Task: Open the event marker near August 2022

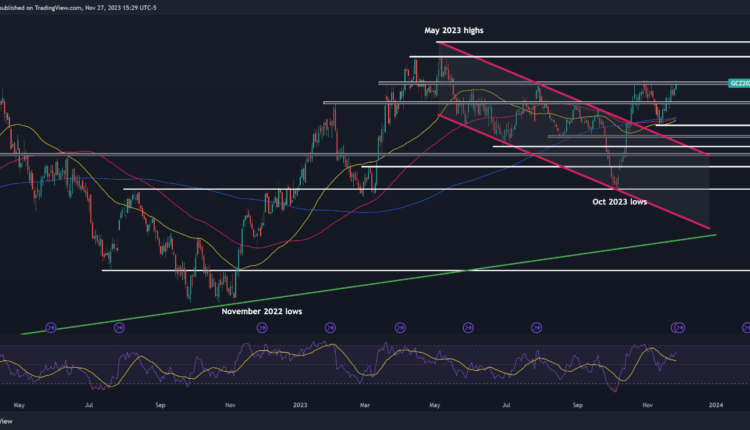Action: (x=119, y=326)
